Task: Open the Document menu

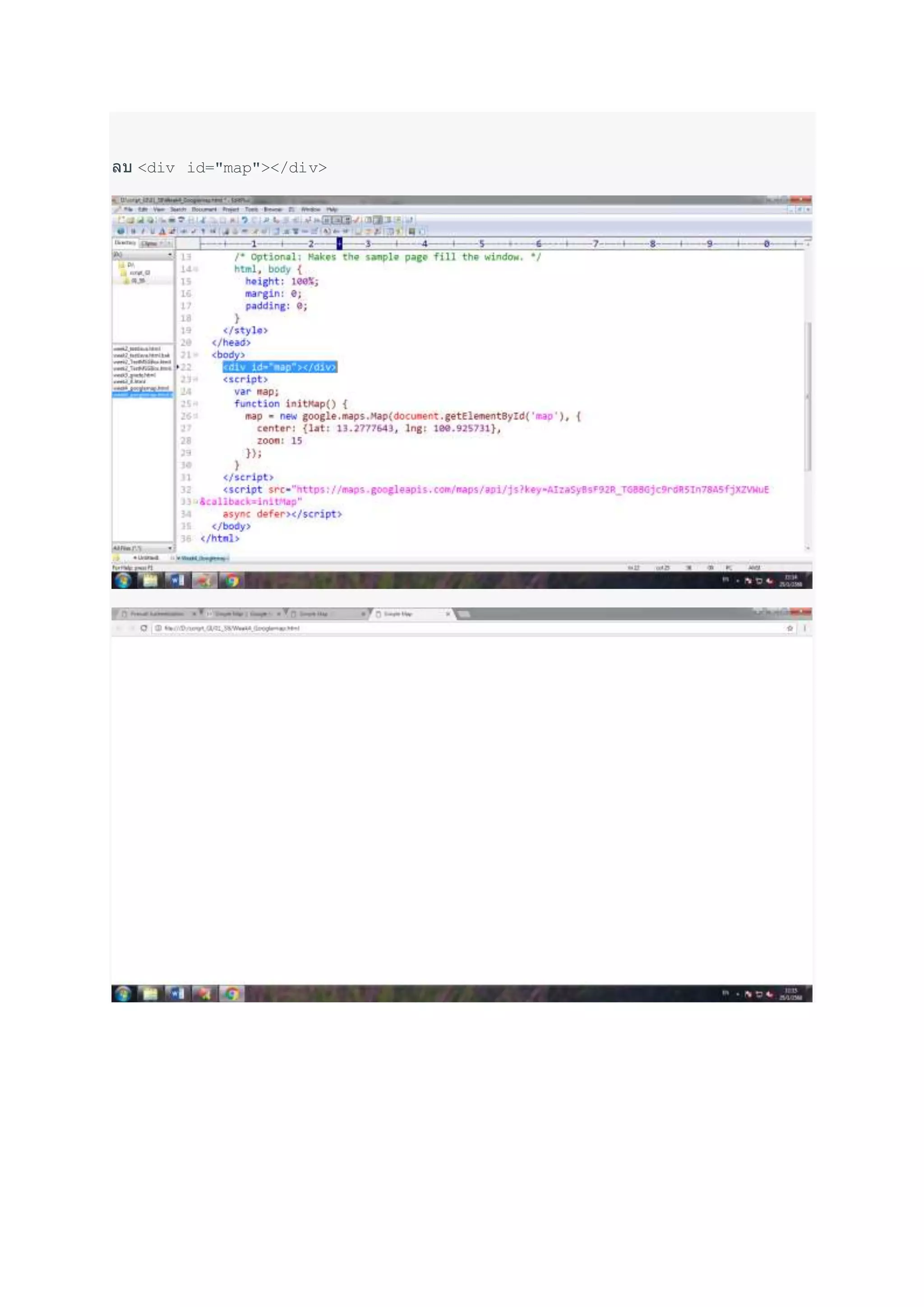Action: pyautogui.click(x=204, y=209)
